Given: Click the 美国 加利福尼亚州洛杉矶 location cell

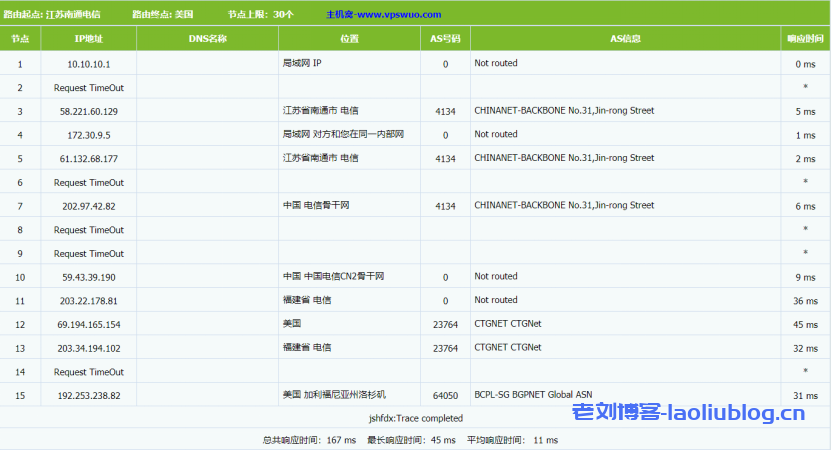Looking at the screenshot, I should (334, 395).
